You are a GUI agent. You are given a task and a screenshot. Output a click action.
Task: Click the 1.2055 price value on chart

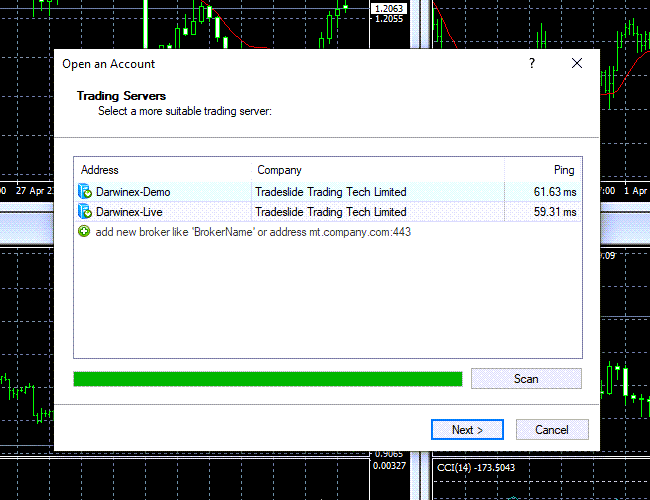(x=389, y=19)
